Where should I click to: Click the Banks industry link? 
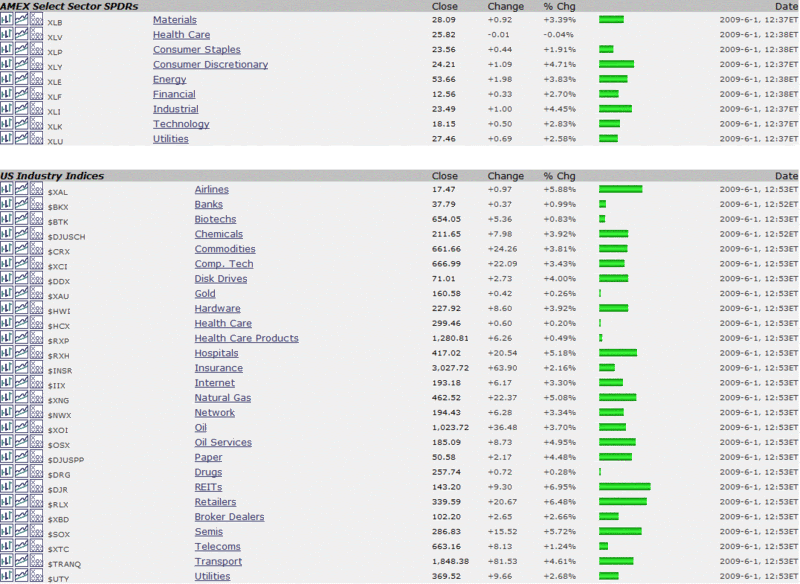pos(208,204)
